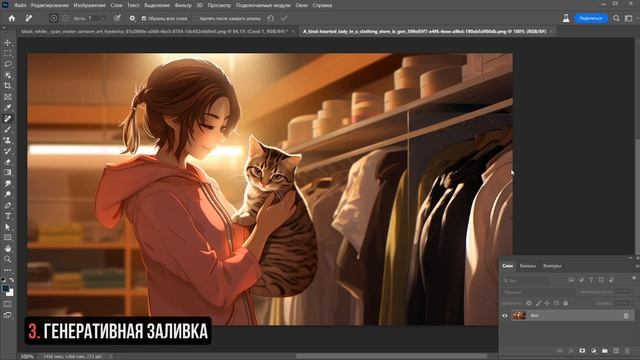
Task: Select the Path Selection tool
Action: pyautogui.click(x=8, y=227)
